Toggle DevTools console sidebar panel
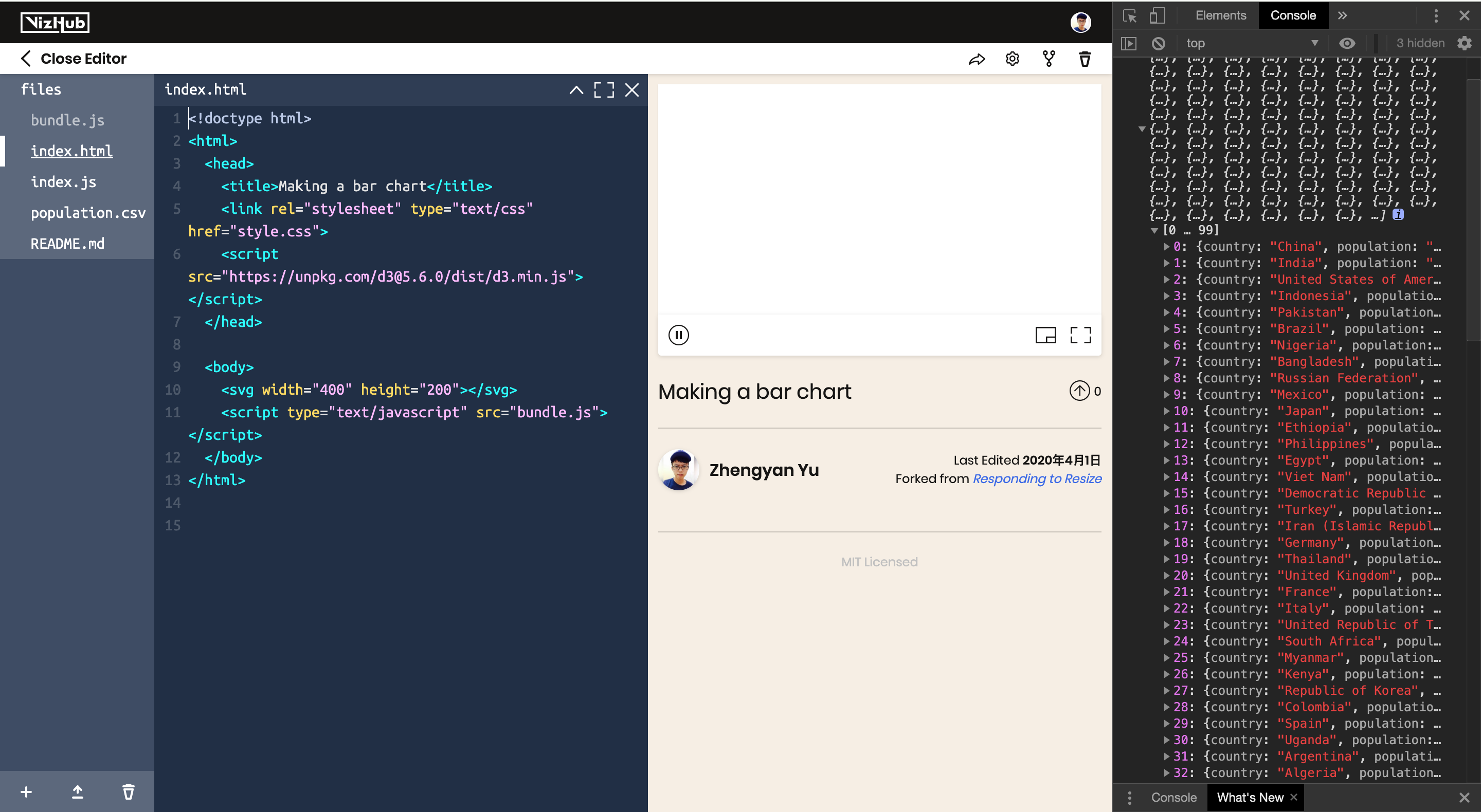The height and width of the screenshot is (812, 1481). [1129, 44]
